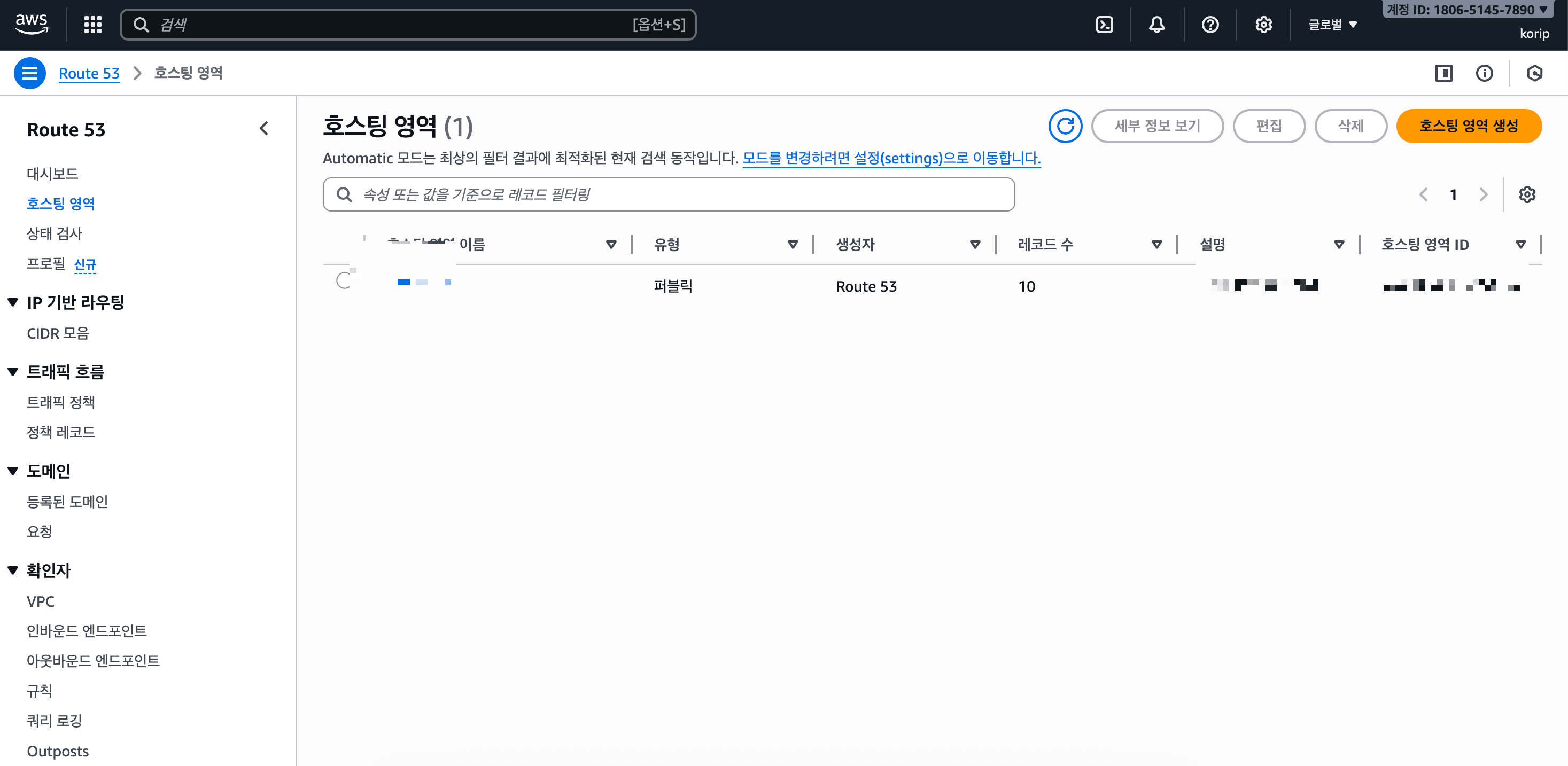The image size is (1568, 766).
Task: Toggle the hamburger navigation menu
Action: tap(29, 73)
